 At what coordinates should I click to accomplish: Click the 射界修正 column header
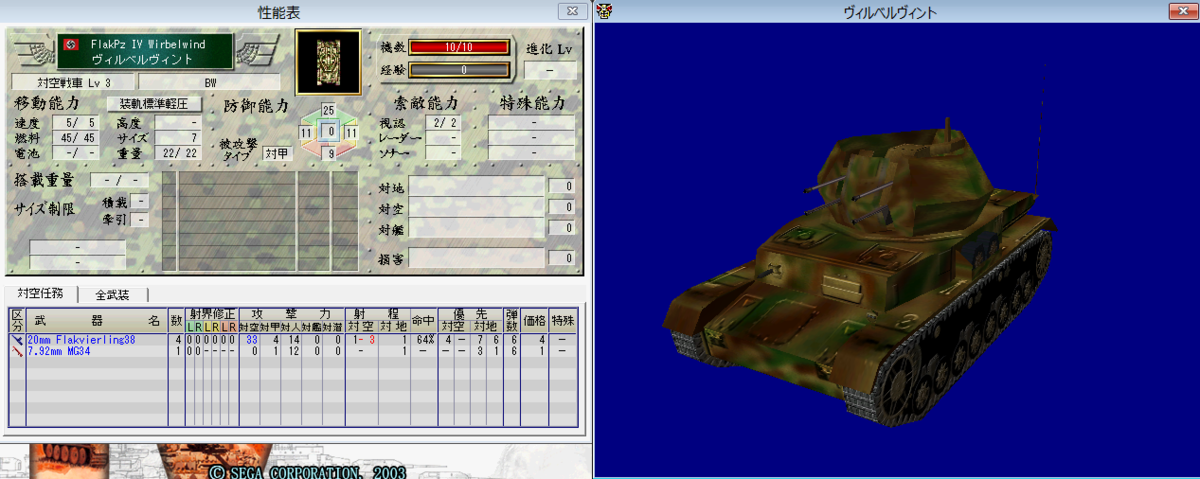tap(211, 314)
